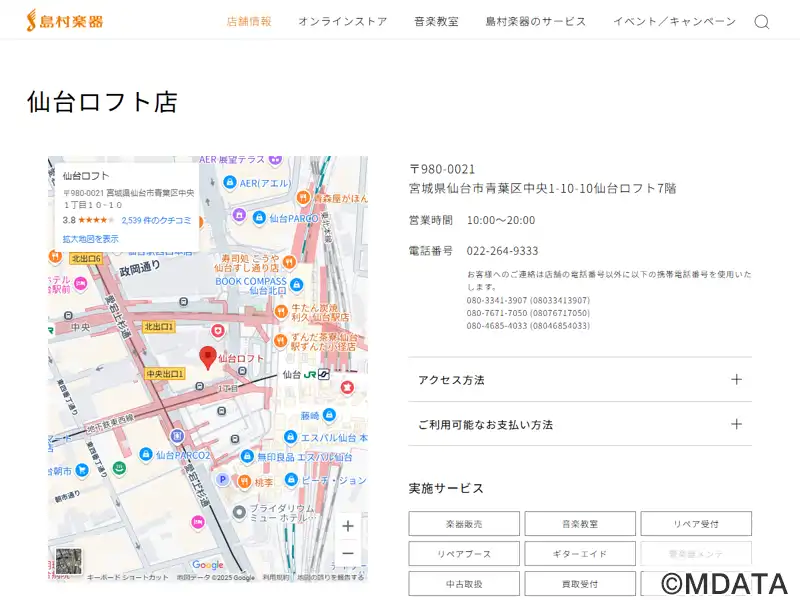Screen dimensions: 800x600
Task: Click the 桃李 restaurant marker
Action: click(x=244, y=481)
